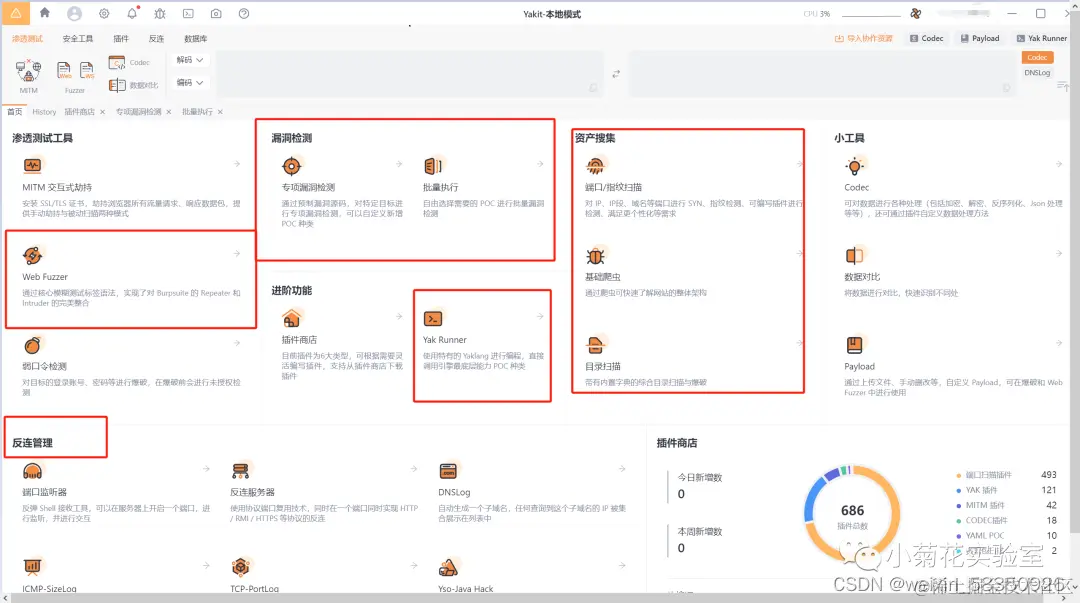1080x603 pixels.
Task: Click the 导入协作资源 button
Action: [864, 39]
